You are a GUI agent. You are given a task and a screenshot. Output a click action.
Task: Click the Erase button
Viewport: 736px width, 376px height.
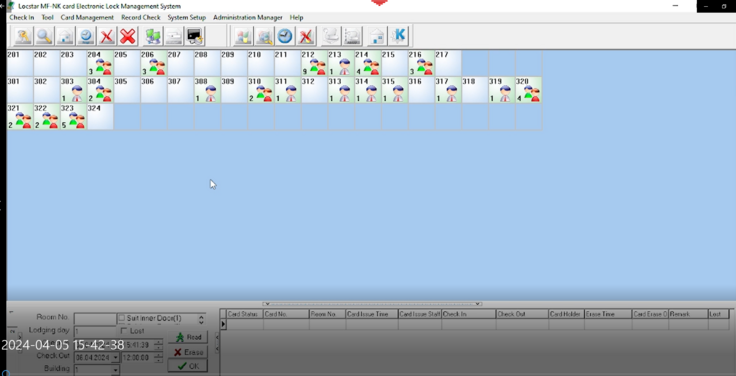188,352
